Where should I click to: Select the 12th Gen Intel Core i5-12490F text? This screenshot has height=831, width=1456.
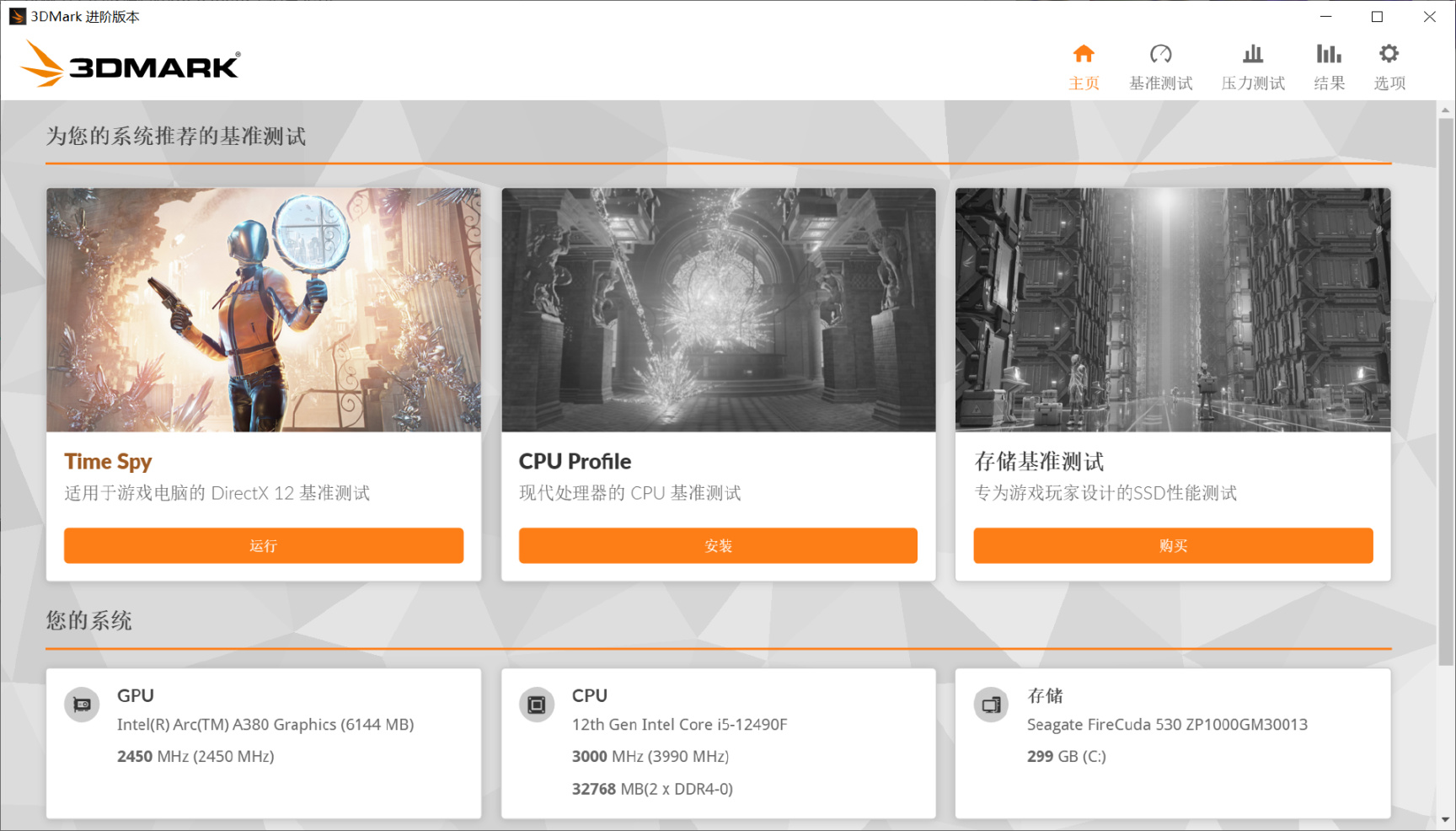tap(679, 725)
